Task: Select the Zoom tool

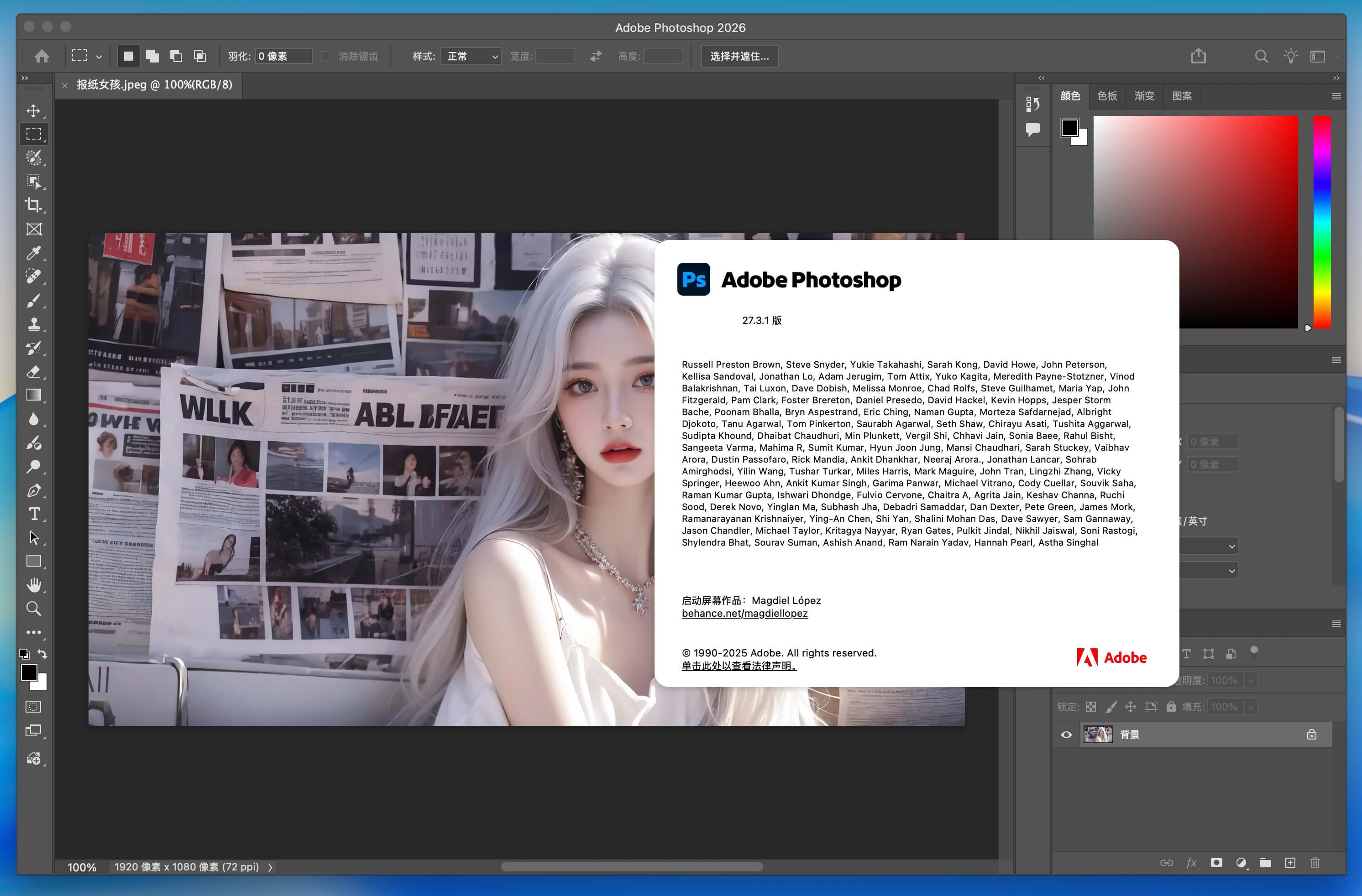Action: coord(34,609)
